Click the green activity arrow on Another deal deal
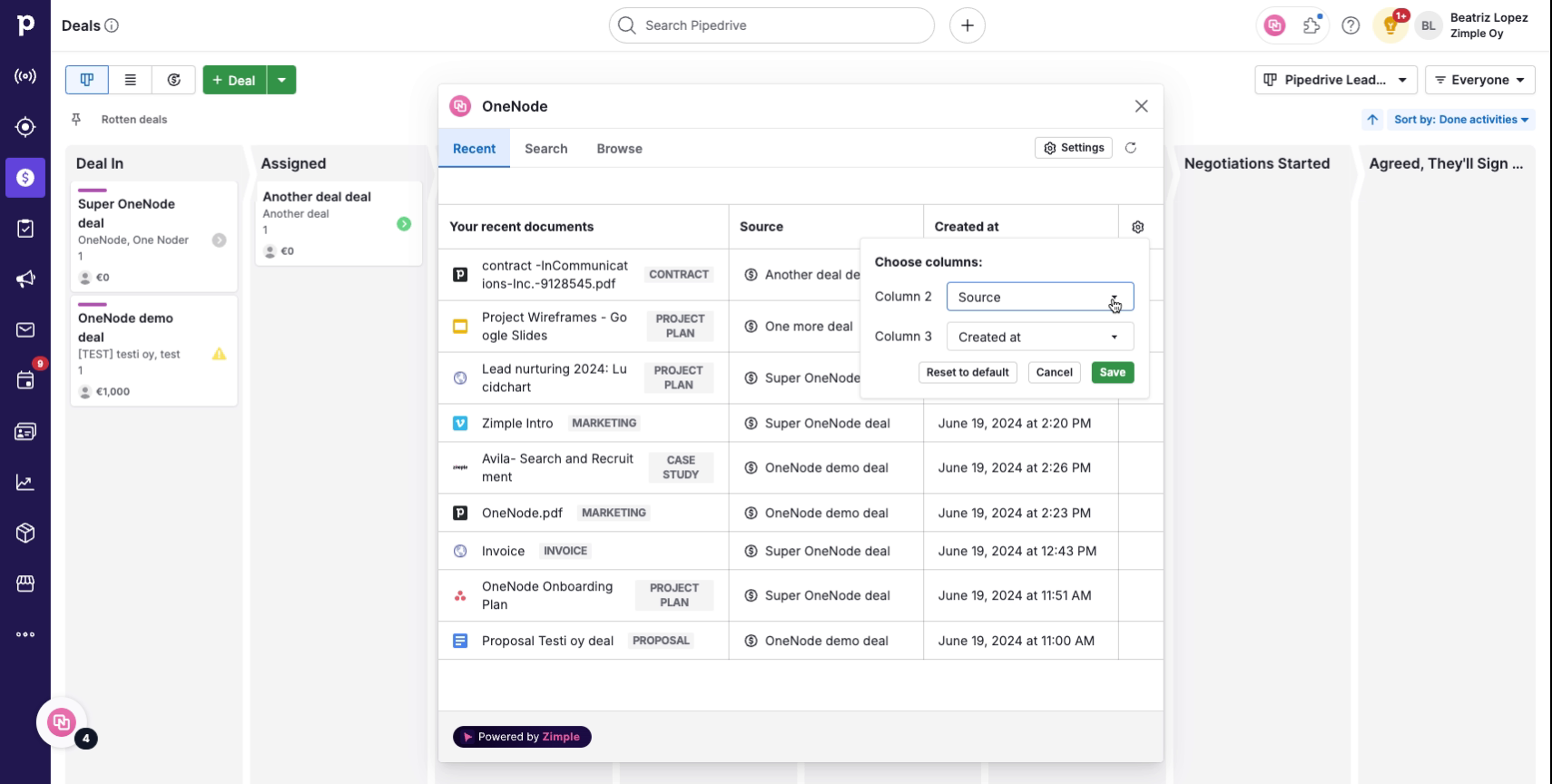This screenshot has height=784, width=1552. point(404,224)
